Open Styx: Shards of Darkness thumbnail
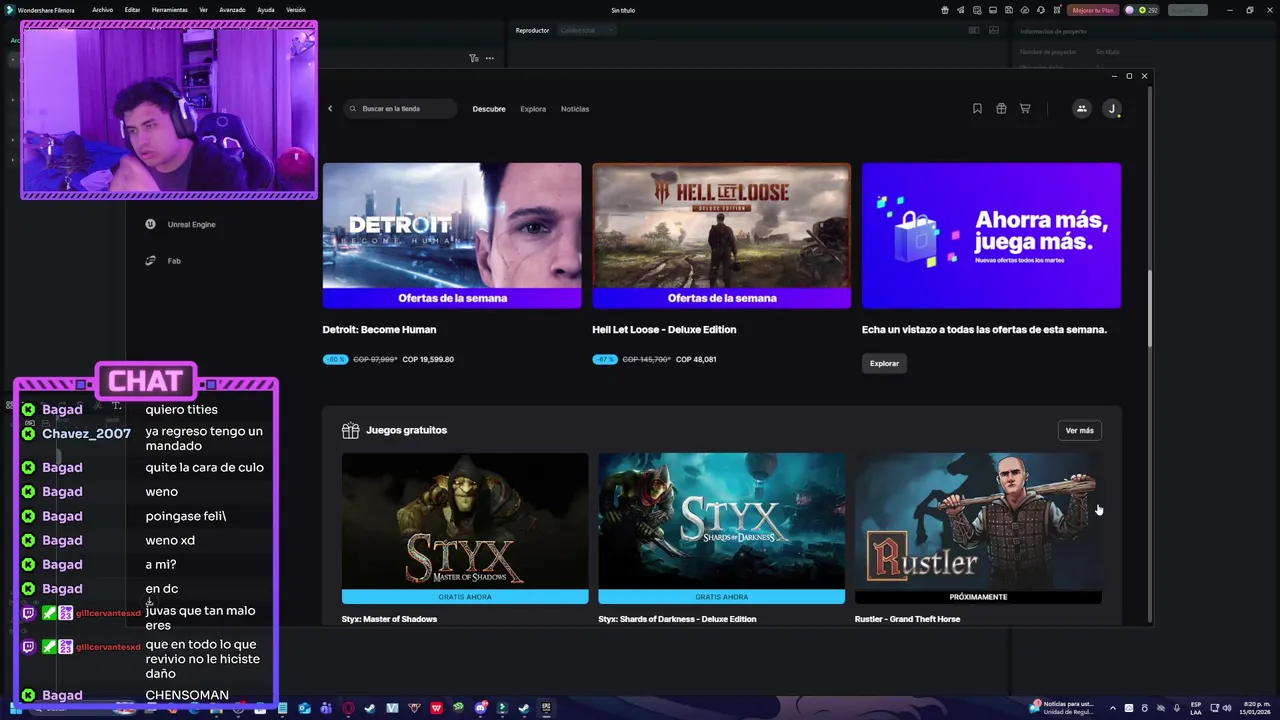Image resolution: width=1280 pixels, height=720 pixels. (x=721, y=528)
